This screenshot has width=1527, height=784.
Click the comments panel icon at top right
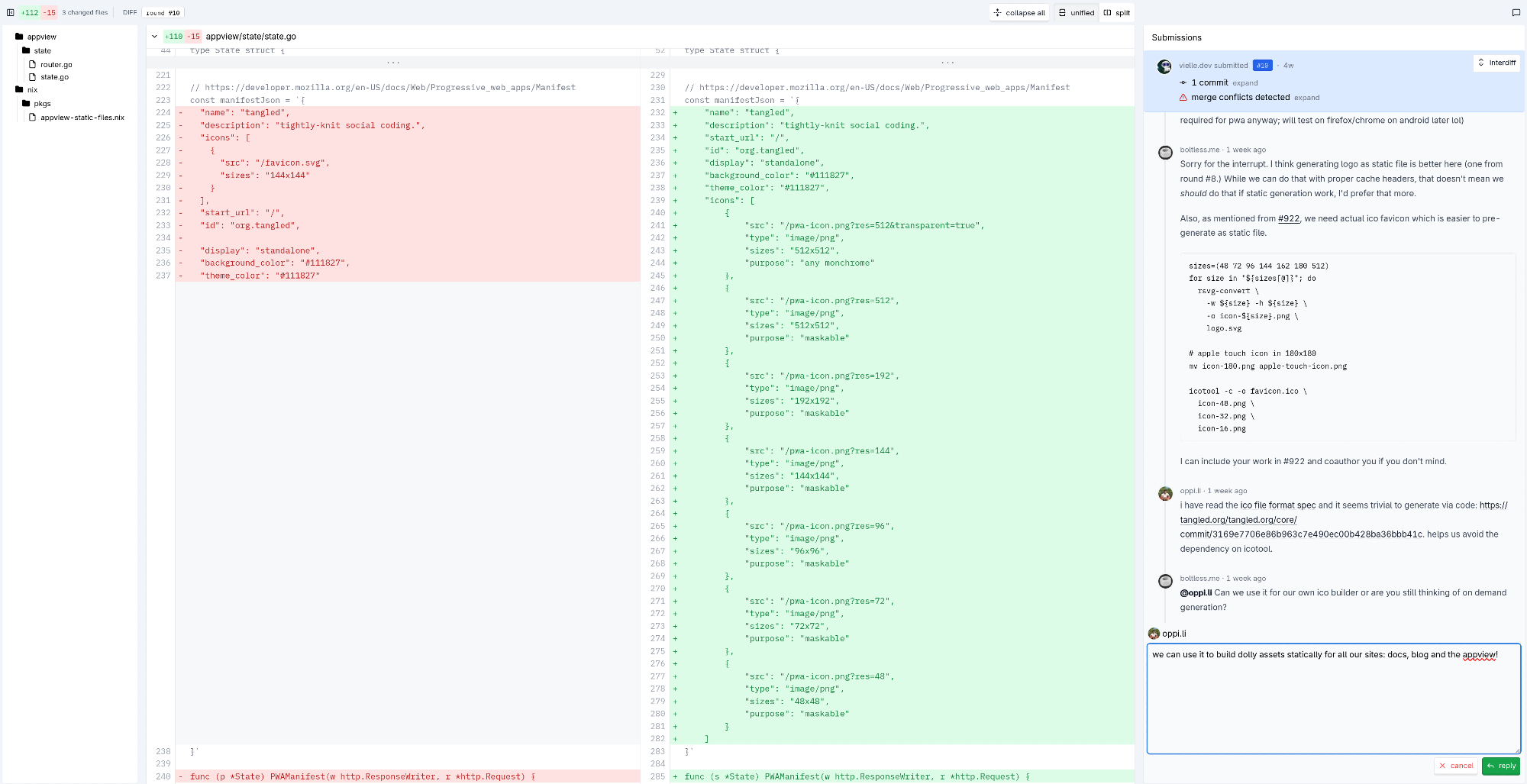pyautogui.click(x=1516, y=12)
